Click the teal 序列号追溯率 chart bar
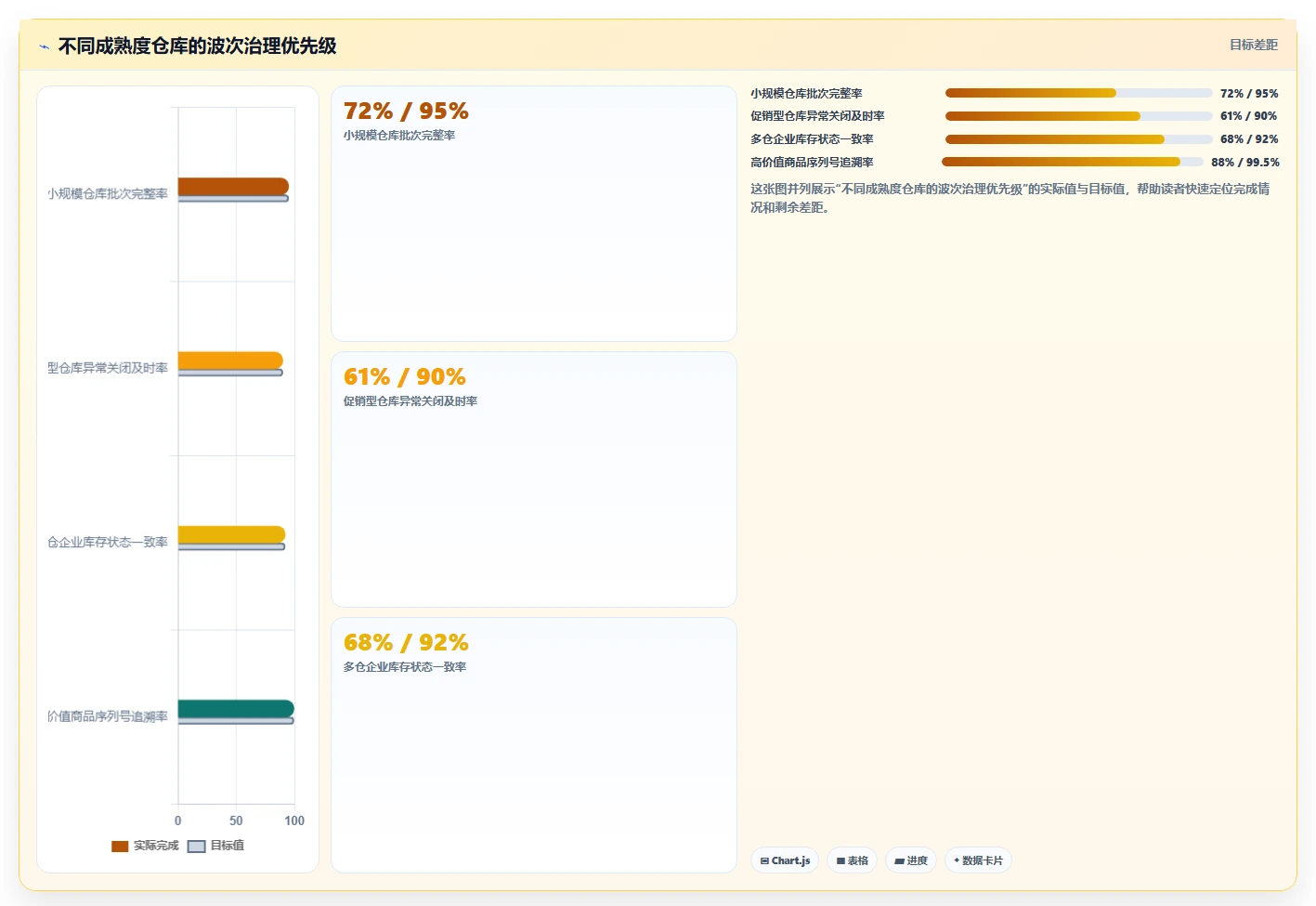Viewport: 1316px width, 906px height. point(236,709)
